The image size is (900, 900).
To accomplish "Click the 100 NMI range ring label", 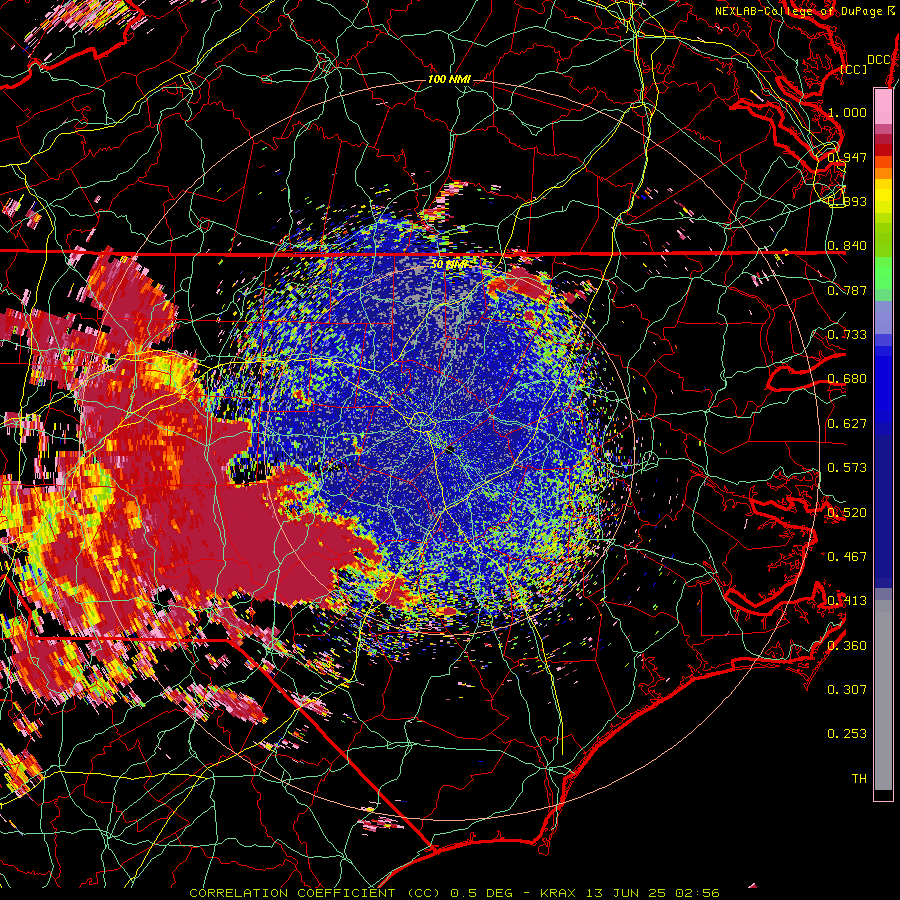I will coord(449,79).
